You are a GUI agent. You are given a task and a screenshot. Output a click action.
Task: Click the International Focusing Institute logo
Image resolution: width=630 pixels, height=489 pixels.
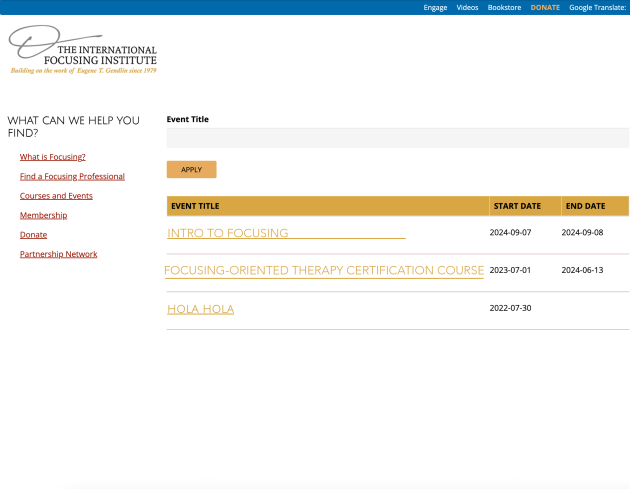83,50
